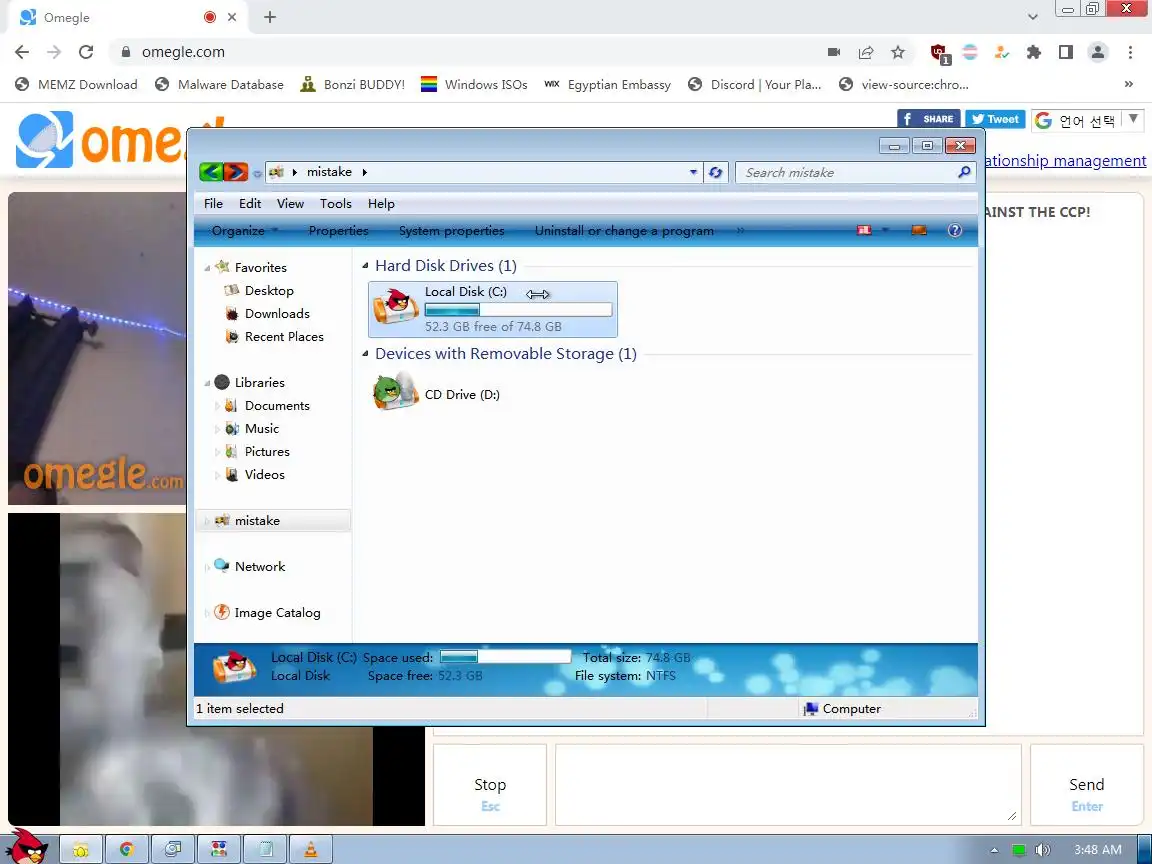The width and height of the screenshot is (1152, 864).
Task: Click the striped flag extension icon in Chrome
Action: 970,52
